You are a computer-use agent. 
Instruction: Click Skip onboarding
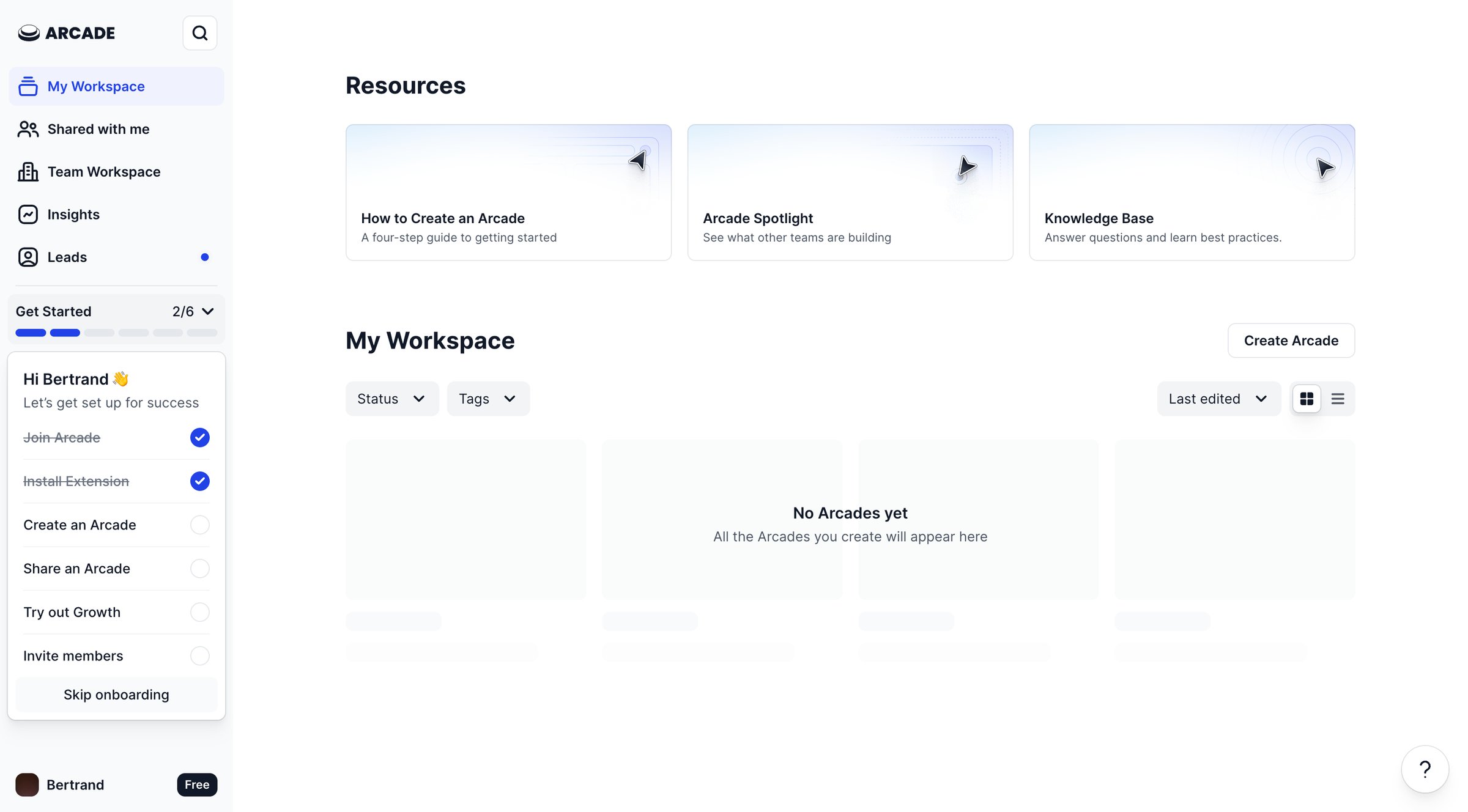pos(116,695)
